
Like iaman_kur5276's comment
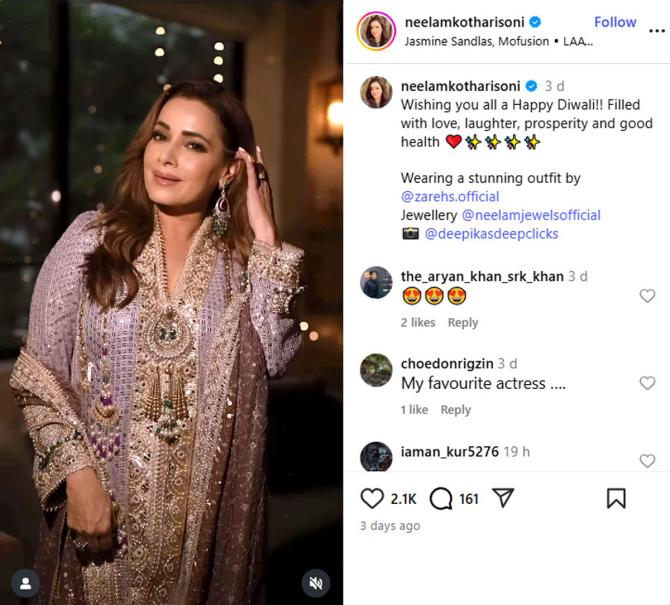(x=647, y=461)
